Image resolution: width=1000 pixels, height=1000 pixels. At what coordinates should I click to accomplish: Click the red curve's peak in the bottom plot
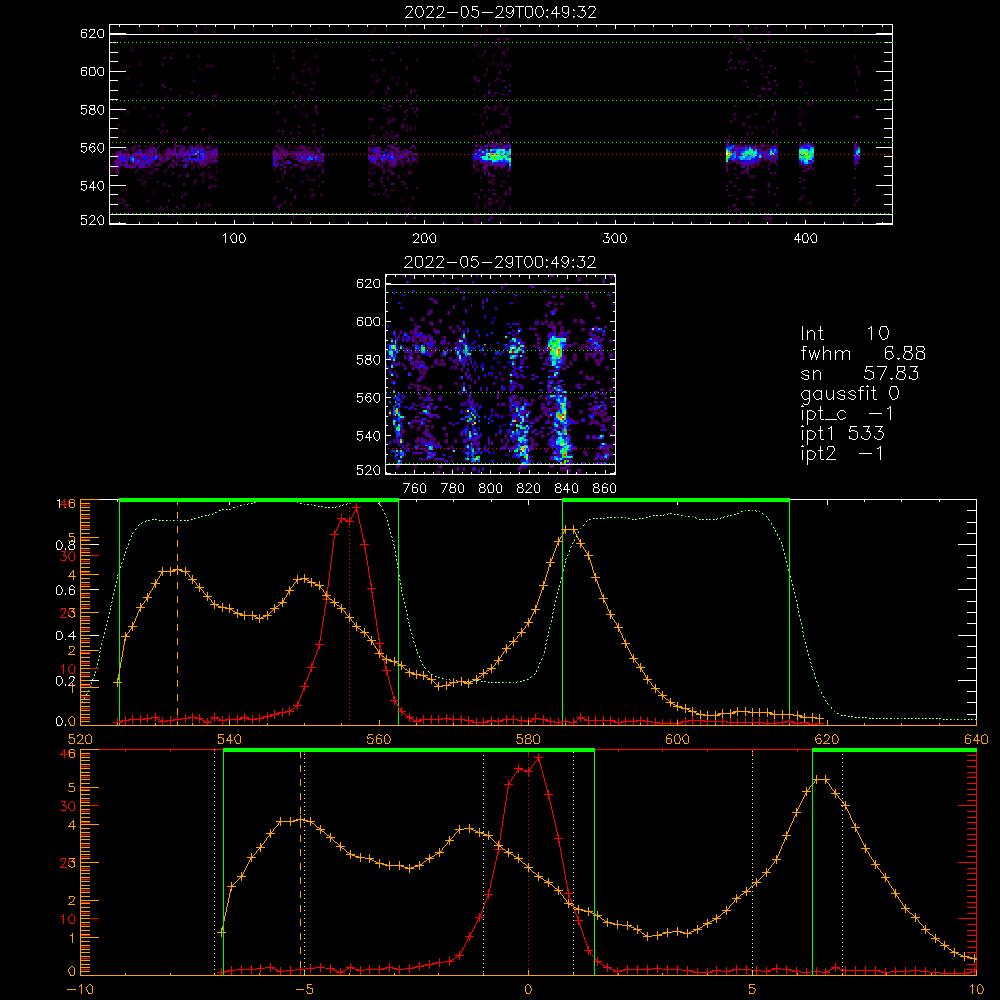click(x=539, y=758)
